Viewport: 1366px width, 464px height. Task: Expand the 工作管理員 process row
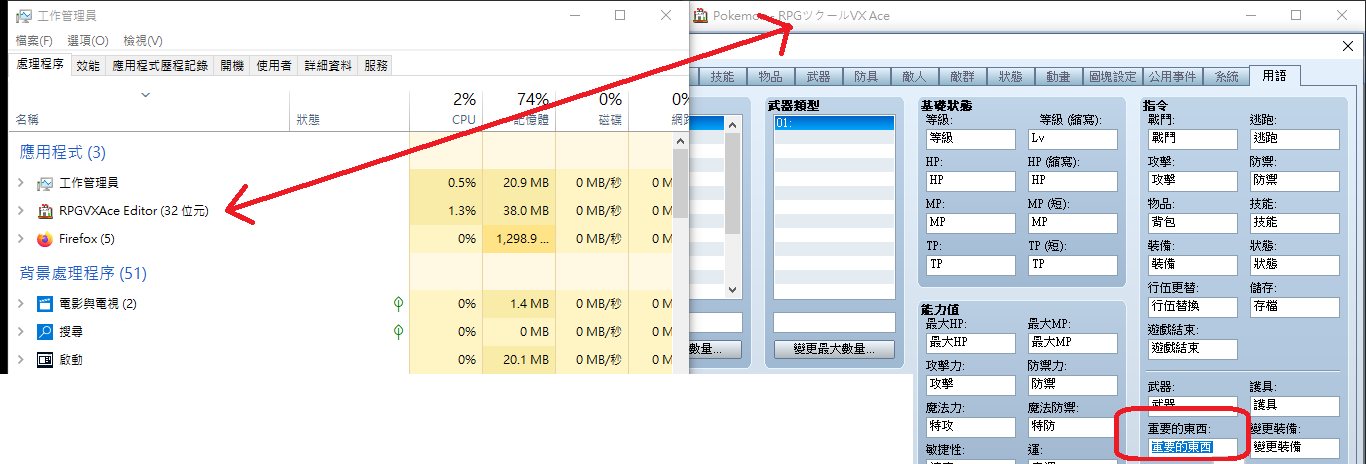pyautogui.click(x=21, y=183)
